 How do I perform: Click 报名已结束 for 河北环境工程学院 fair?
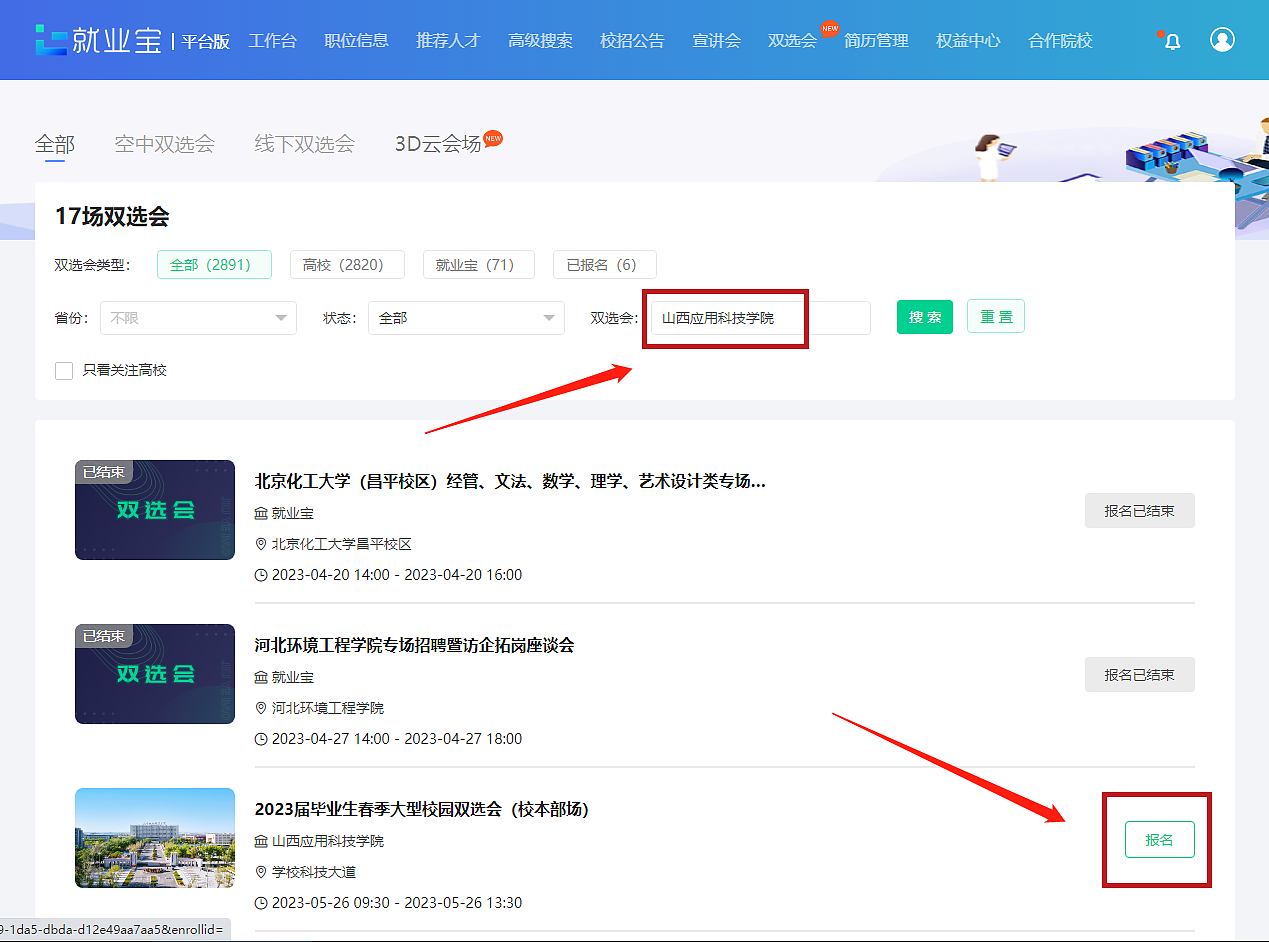click(x=1140, y=675)
